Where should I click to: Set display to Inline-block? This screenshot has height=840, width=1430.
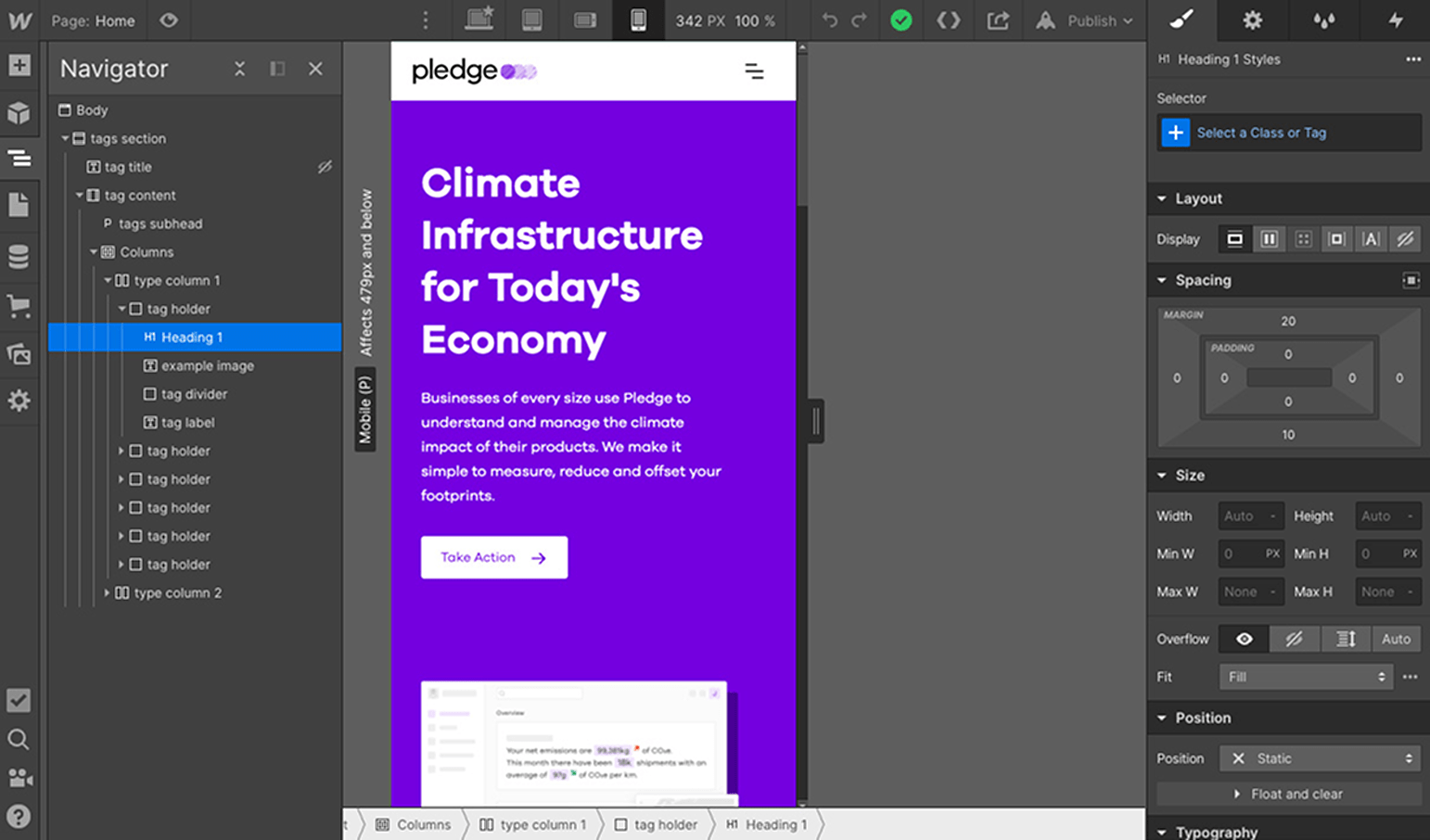click(1336, 239)
